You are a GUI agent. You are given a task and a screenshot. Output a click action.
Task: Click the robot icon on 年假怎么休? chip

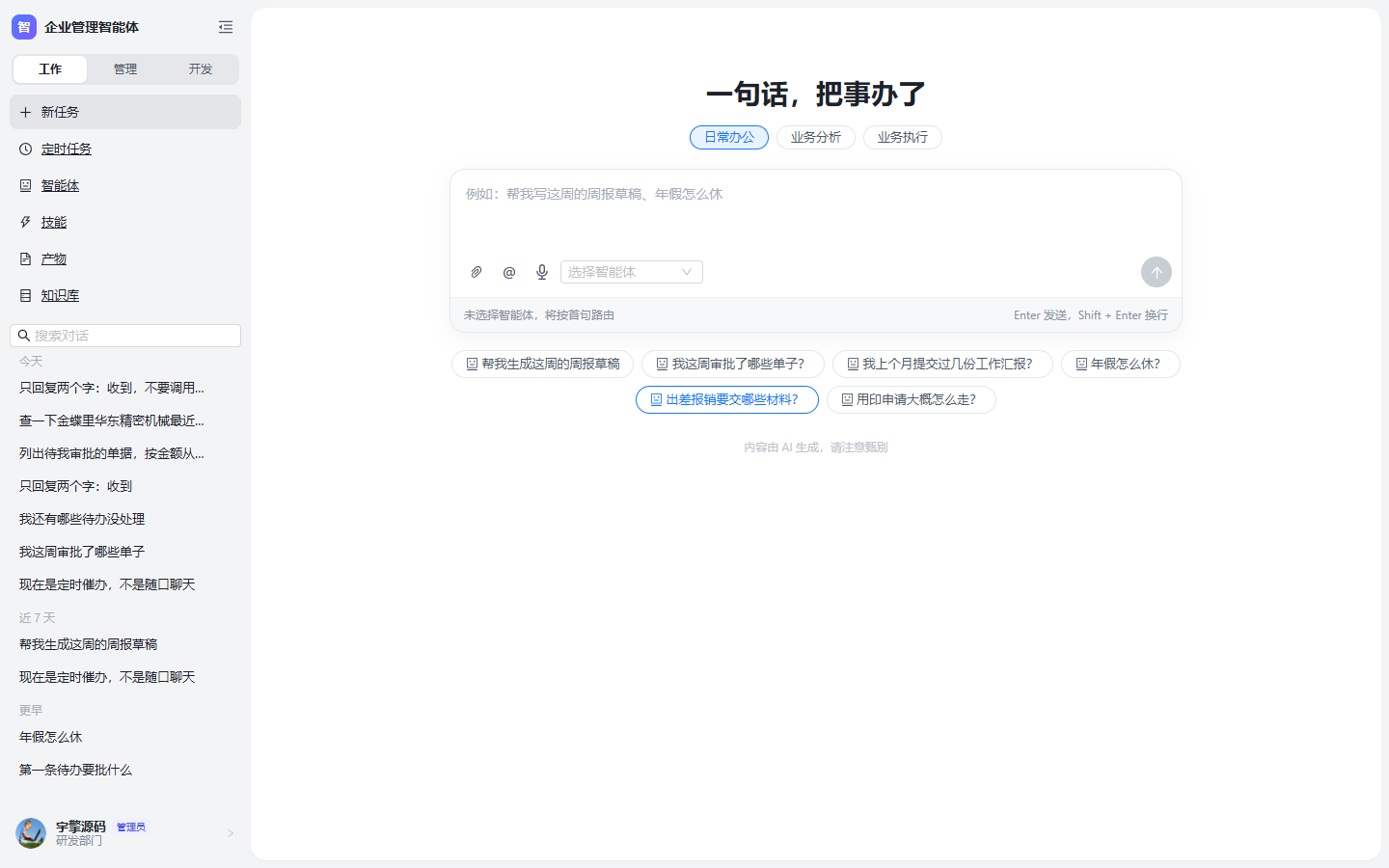pos(1081,364)
